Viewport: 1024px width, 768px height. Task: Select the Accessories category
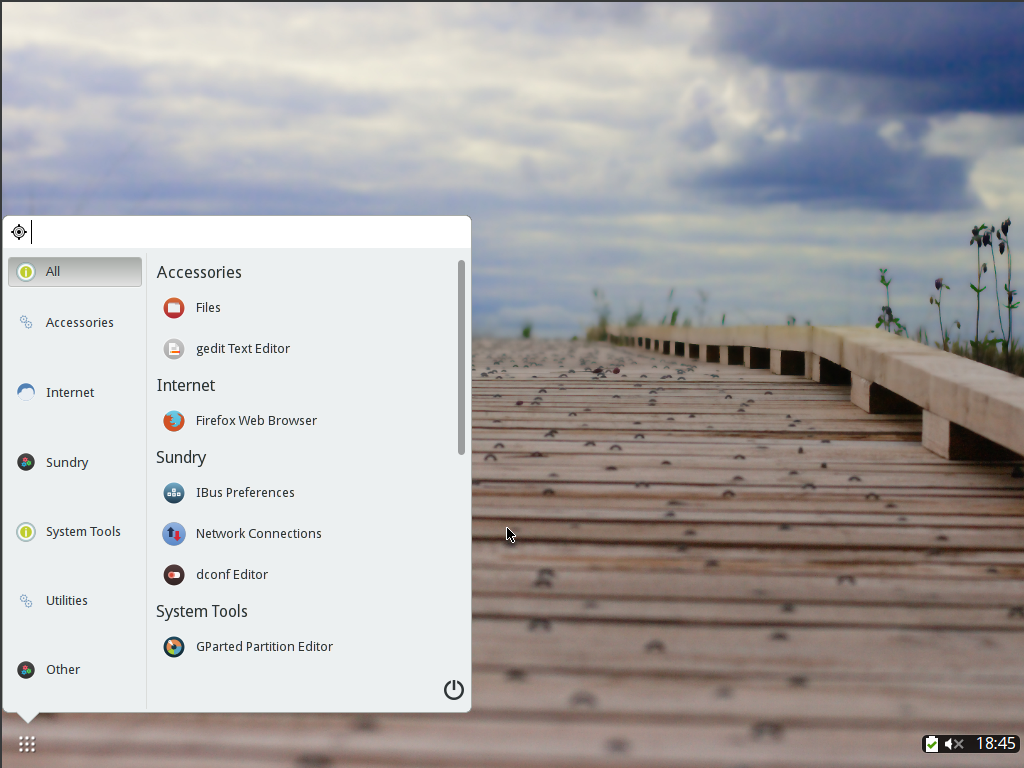coord(75,323)
